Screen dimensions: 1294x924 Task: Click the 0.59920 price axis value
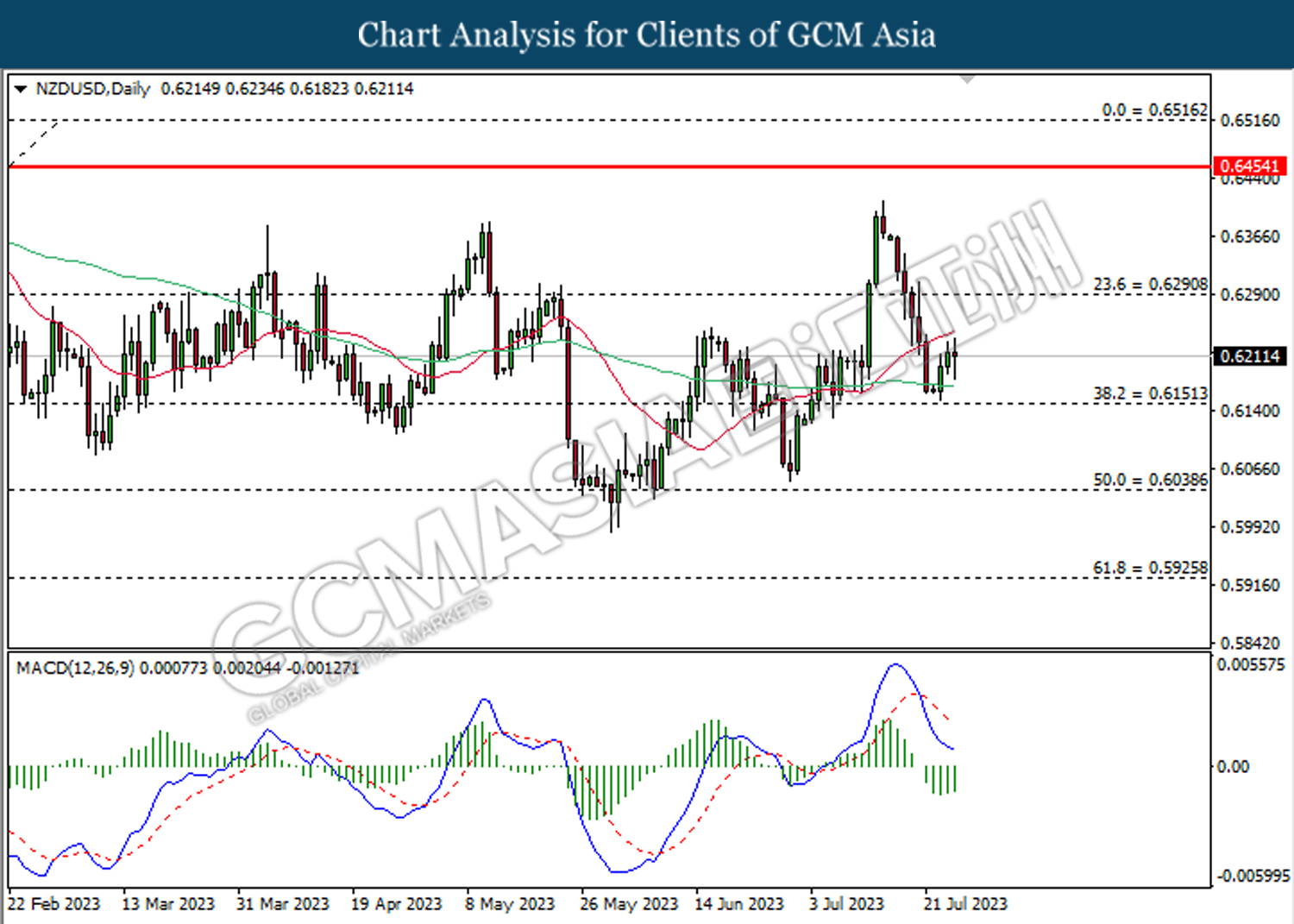click(x=1250, y=527)
